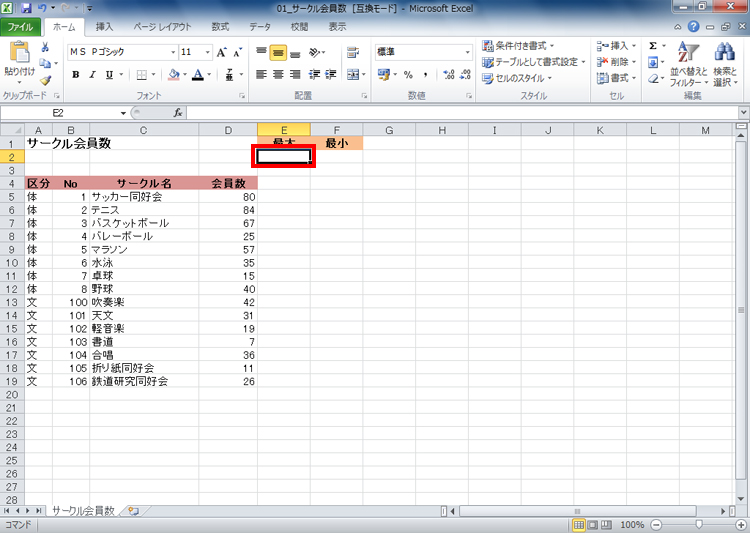Viewport: 750px width, 533px height.
Task: Open セルのスタイル cell styles menu
Action: point(517,78)
